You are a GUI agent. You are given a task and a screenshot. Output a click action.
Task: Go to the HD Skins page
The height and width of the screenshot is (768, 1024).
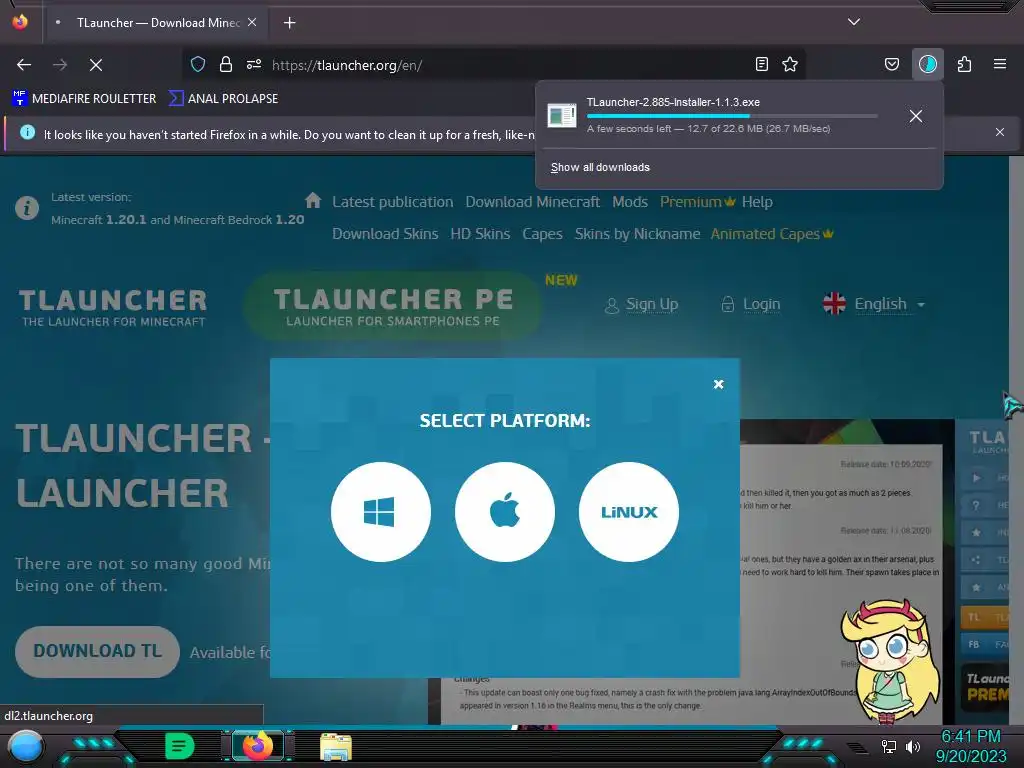[x=480, y=234]
